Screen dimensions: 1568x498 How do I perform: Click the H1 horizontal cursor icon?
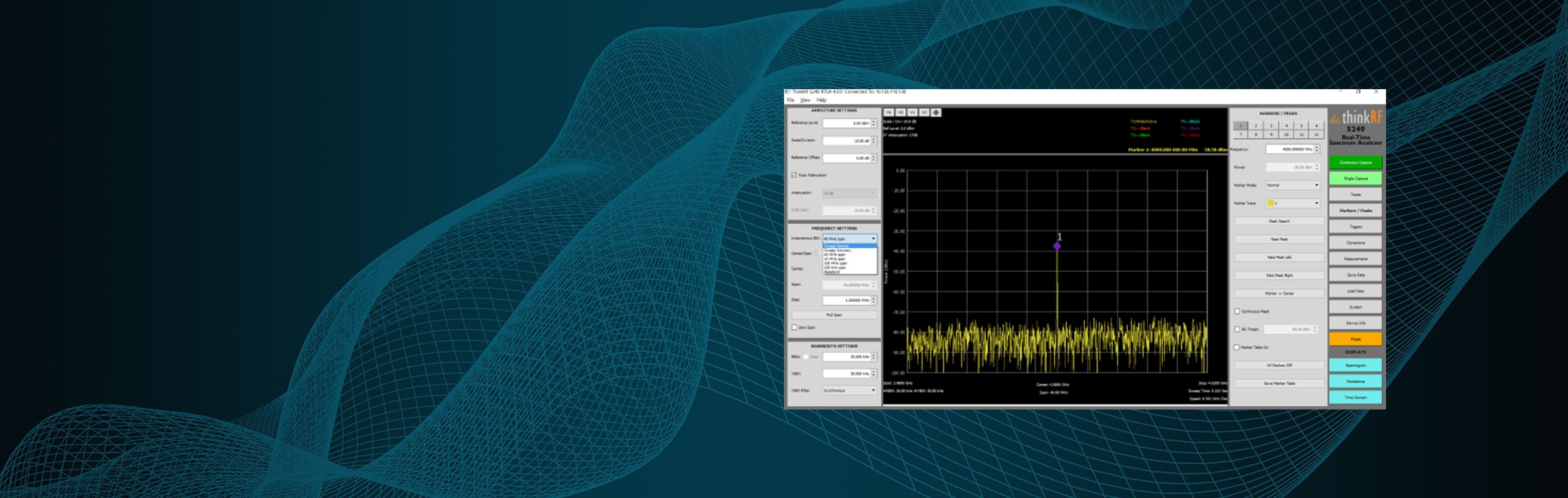(x=889, y=113)
